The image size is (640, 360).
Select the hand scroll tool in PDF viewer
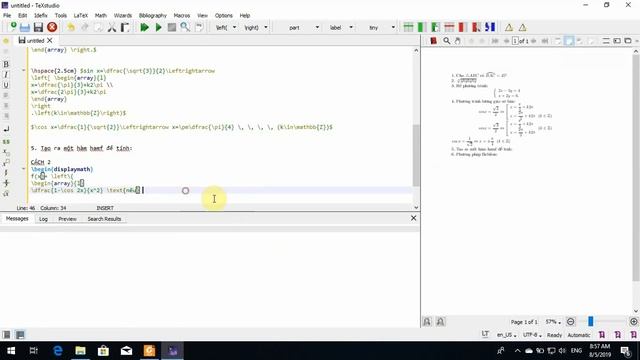pos(458,41)
